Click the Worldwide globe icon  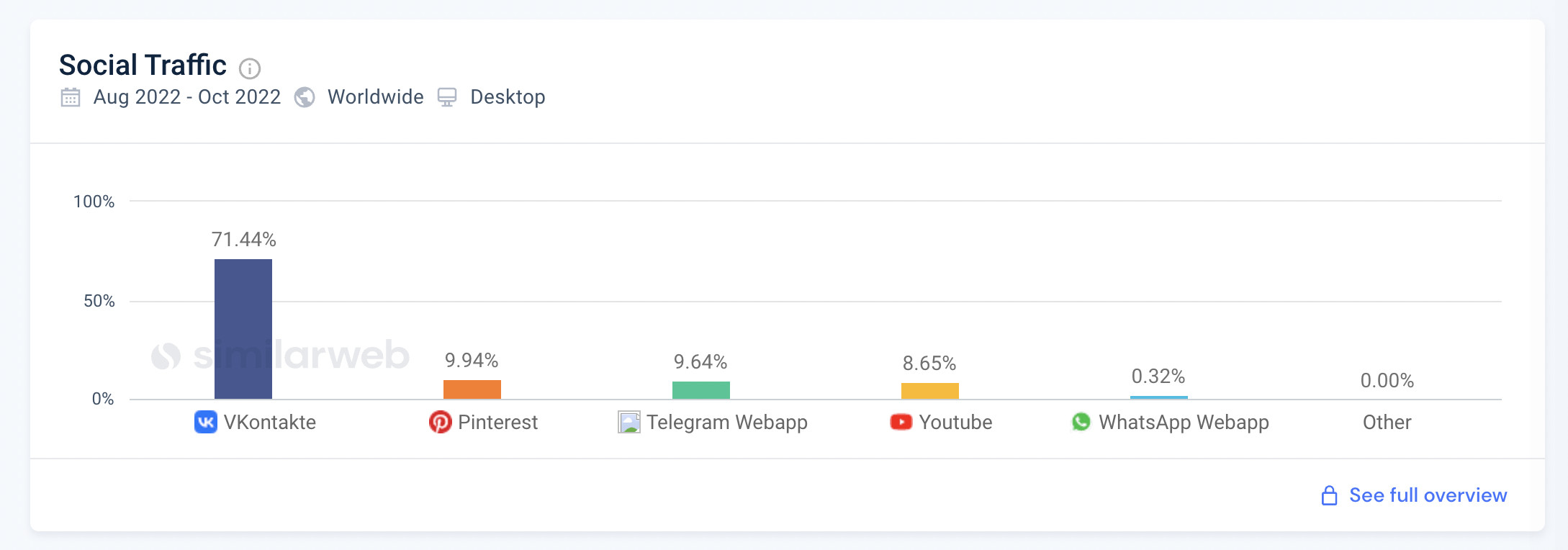(x=305, y=97)
